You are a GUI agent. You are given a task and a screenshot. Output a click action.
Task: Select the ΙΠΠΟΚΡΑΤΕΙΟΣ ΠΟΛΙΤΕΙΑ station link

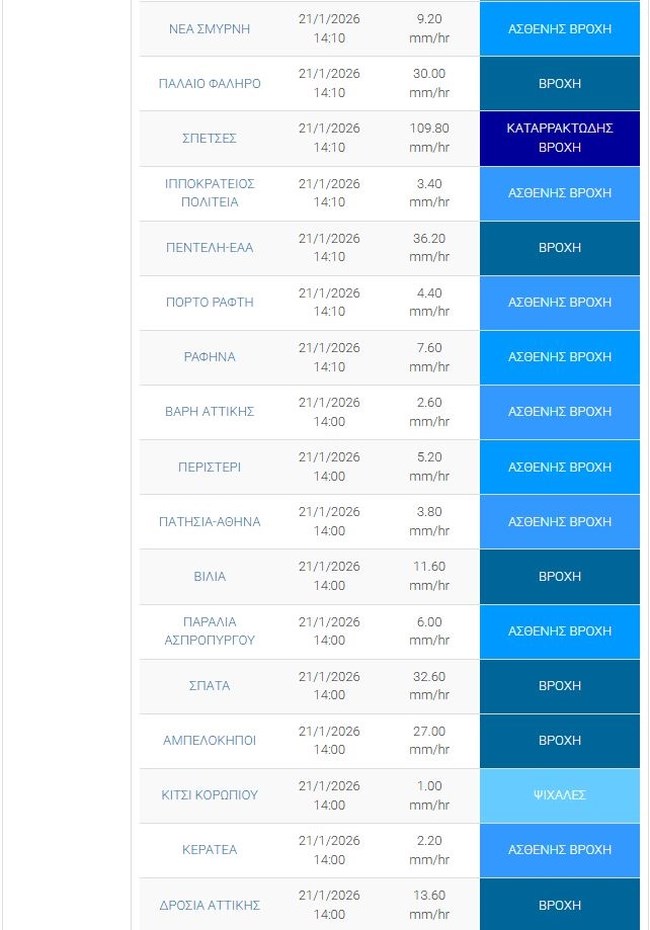tap(209, 193)
